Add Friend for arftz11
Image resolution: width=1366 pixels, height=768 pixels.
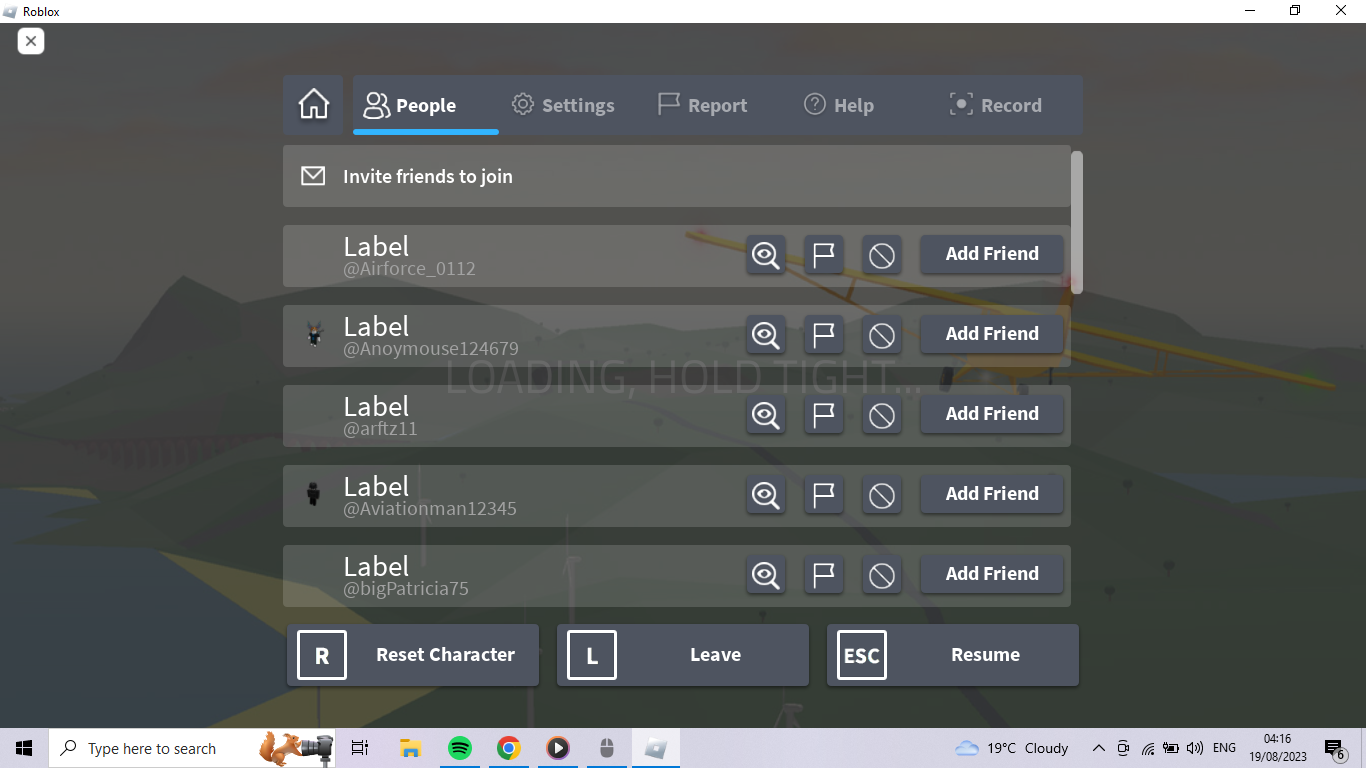992,414
